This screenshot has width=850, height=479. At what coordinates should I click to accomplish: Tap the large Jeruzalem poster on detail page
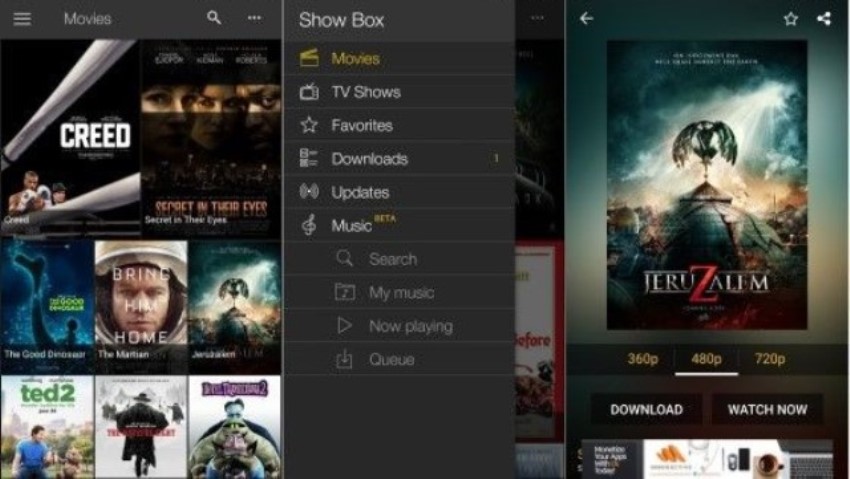[706, 185]
